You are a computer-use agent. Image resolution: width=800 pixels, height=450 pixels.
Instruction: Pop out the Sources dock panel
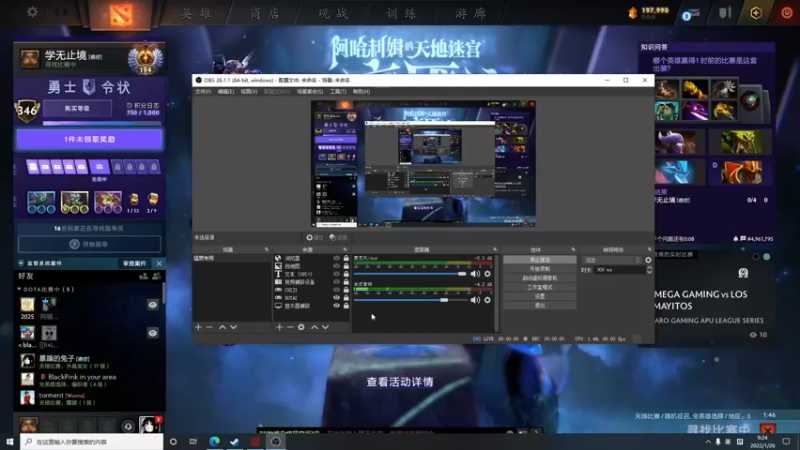[x=345, y=249]
